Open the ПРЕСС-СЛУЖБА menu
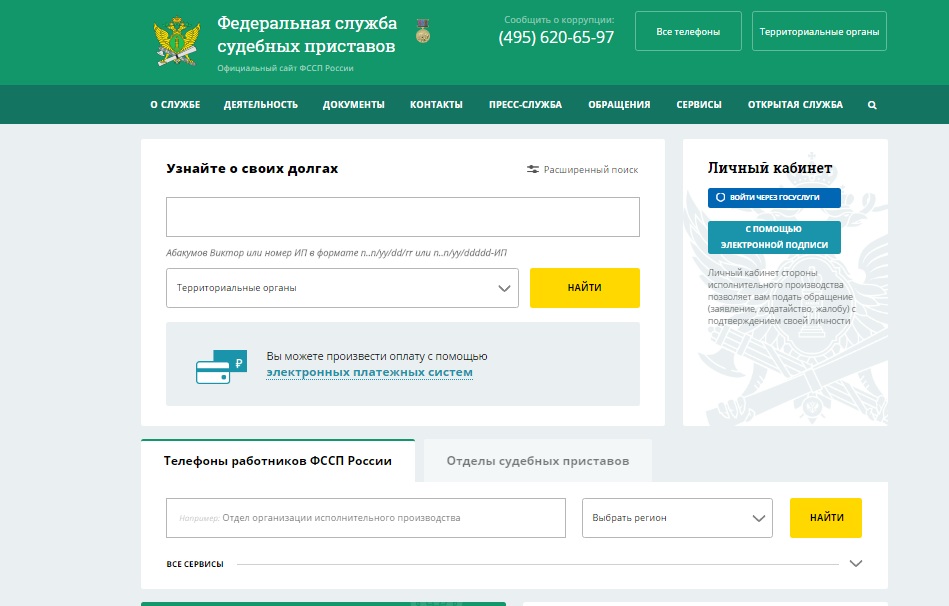Viewport: 949px width, 606px height. click(525, 105)
